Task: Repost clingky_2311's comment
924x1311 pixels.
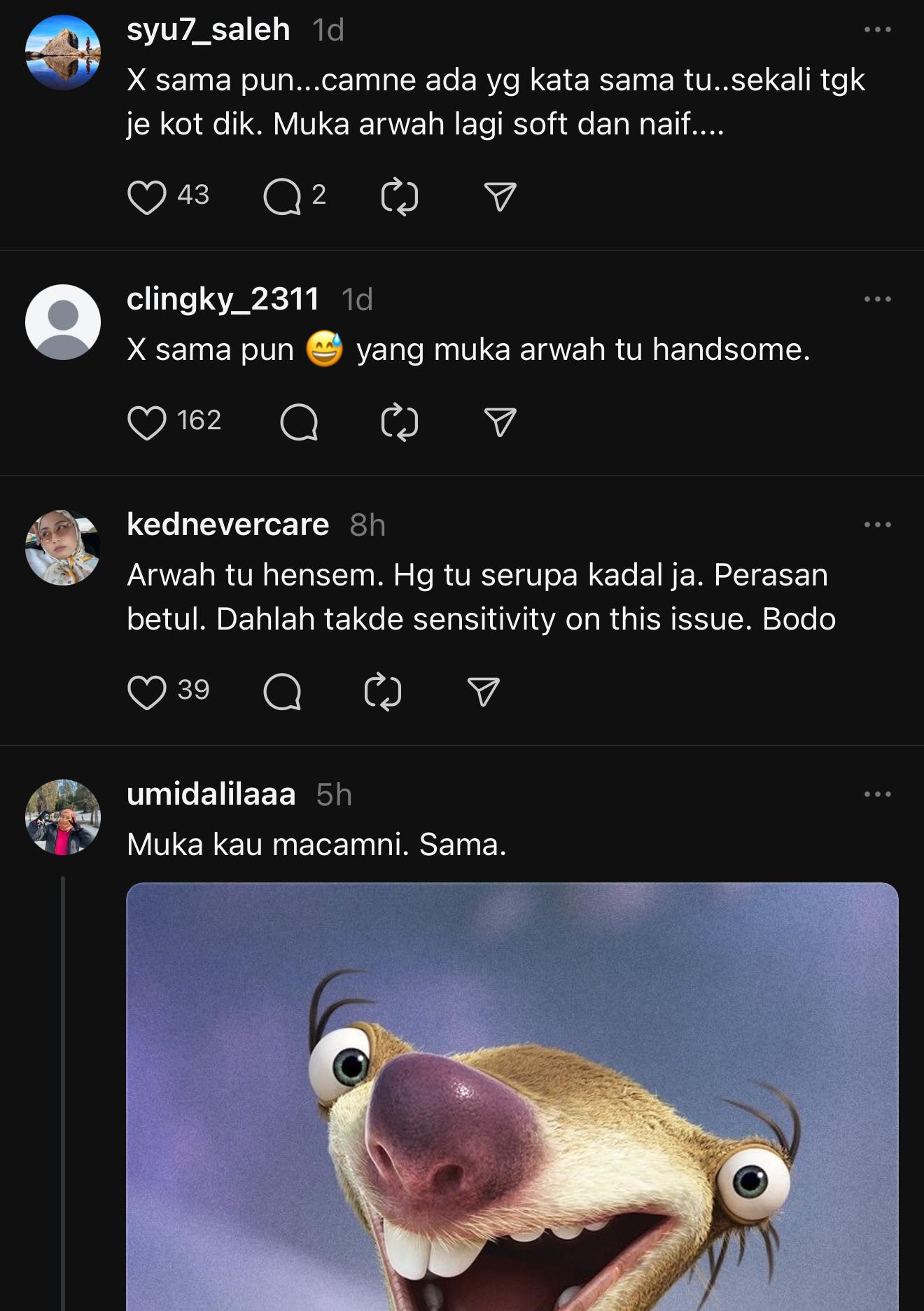Action: click(x=399, y=422)
